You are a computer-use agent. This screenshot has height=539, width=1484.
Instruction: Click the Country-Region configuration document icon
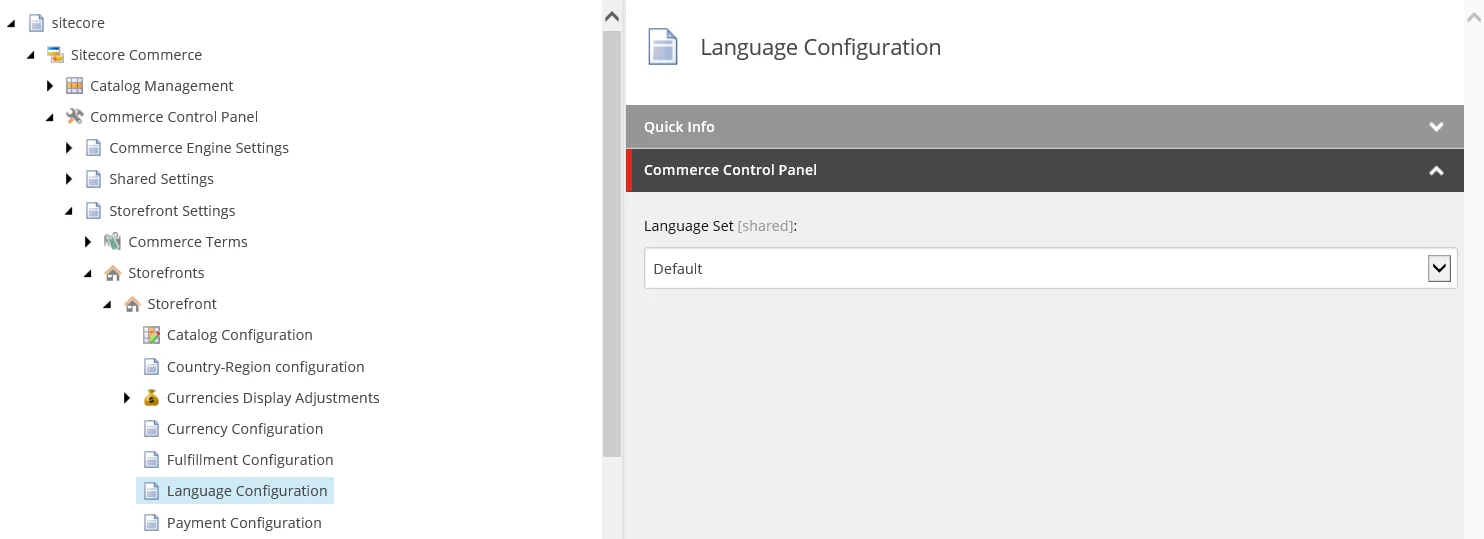click(151, 366)
